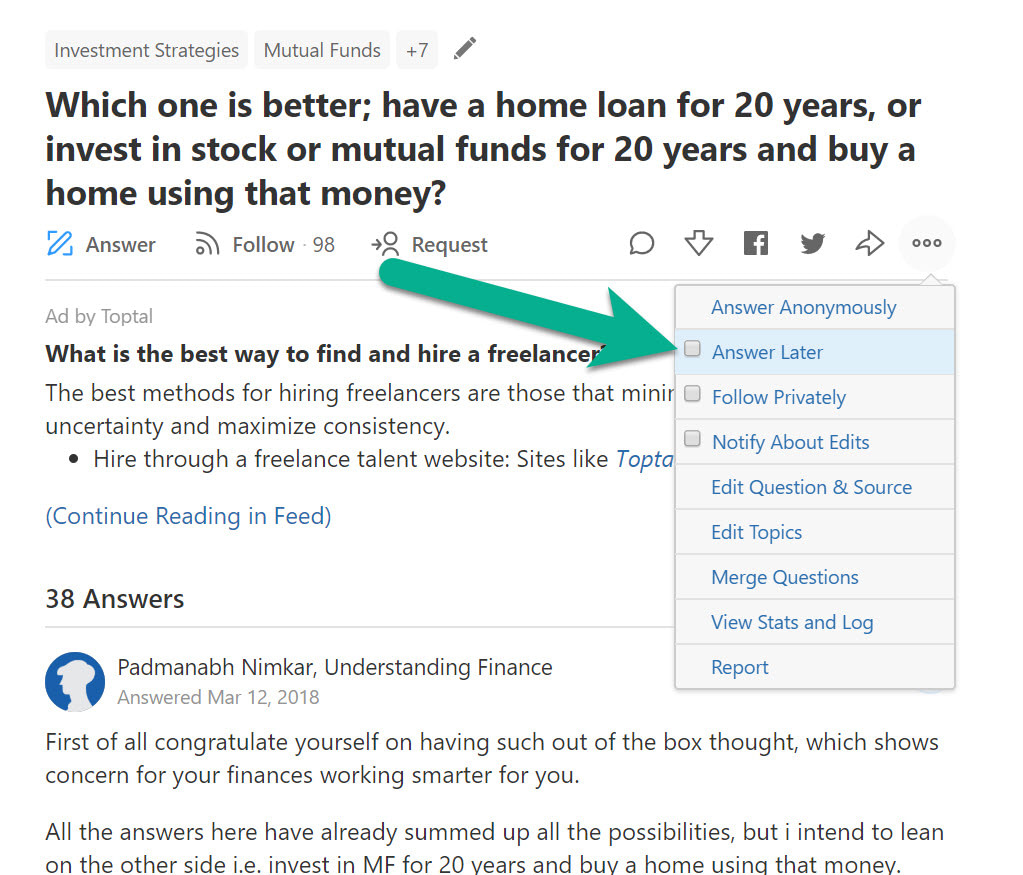Click the edit topics pencil icon

pos(464,48)
